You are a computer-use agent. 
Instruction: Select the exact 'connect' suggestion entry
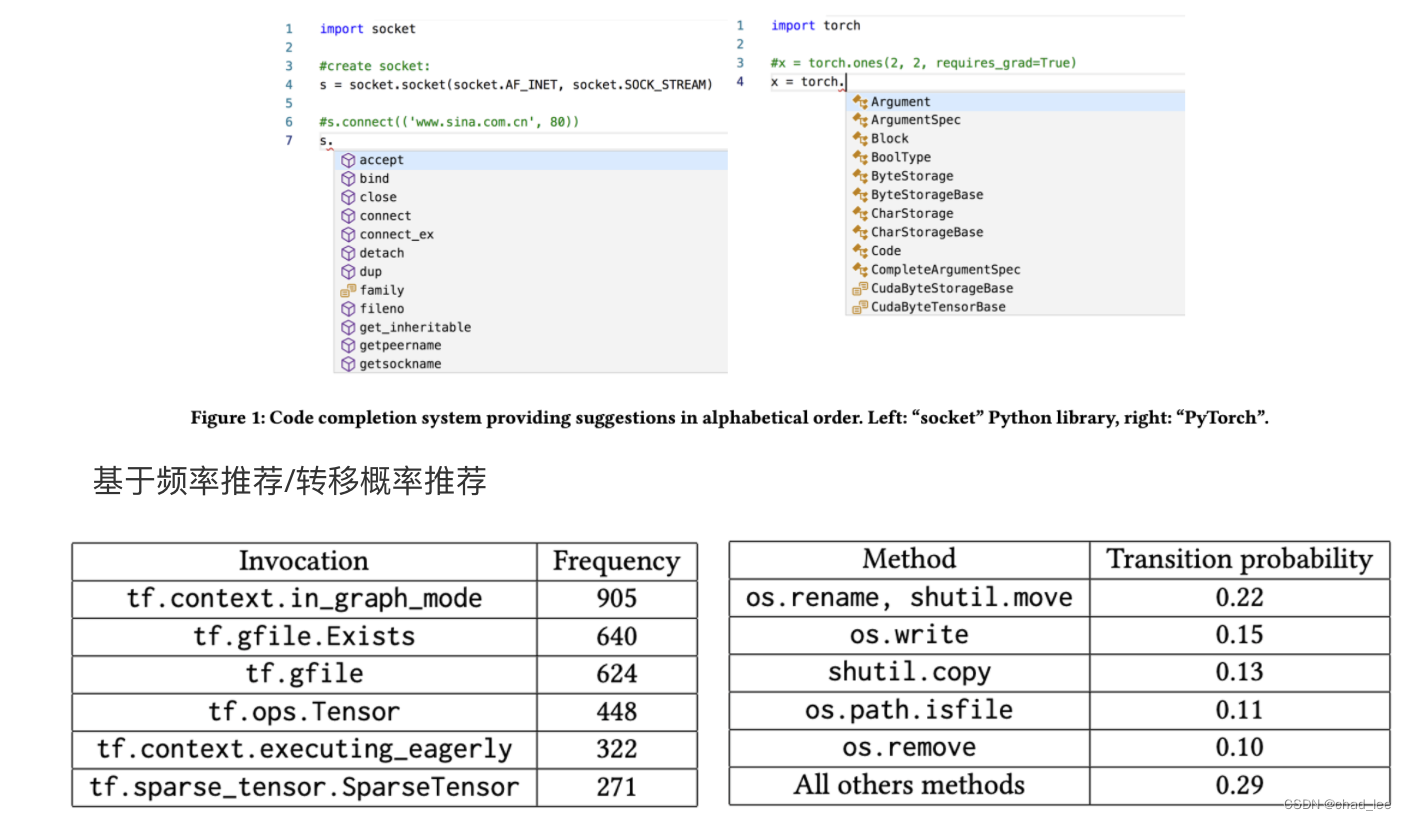pos(530,216)
